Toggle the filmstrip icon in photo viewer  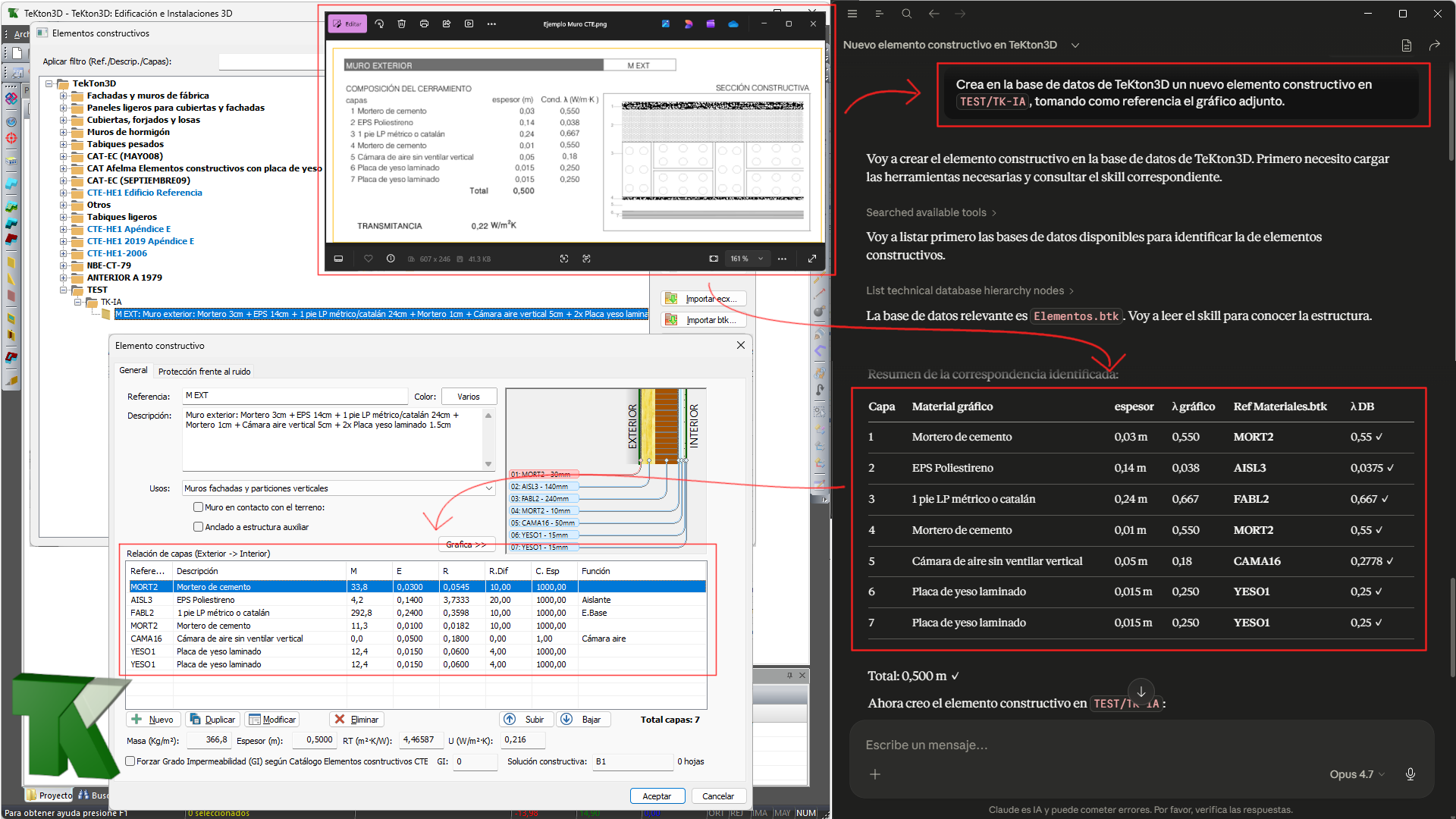click(338, 259)
